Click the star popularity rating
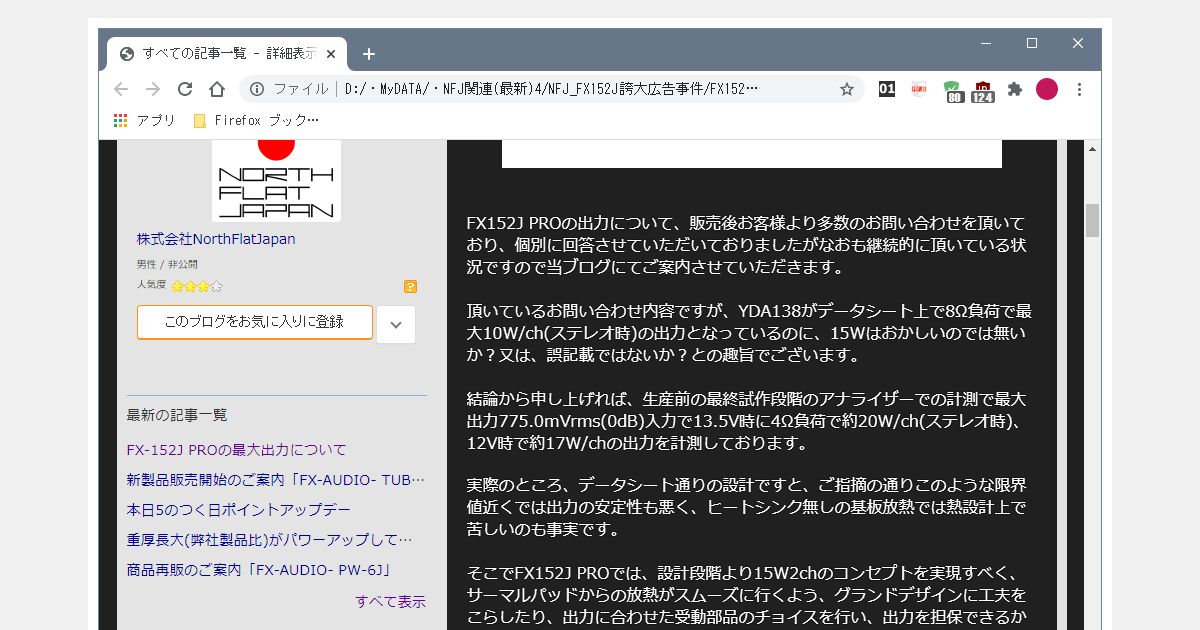Image resolution: width=1200 pixels, height=630 pixels. pos(197,286)
